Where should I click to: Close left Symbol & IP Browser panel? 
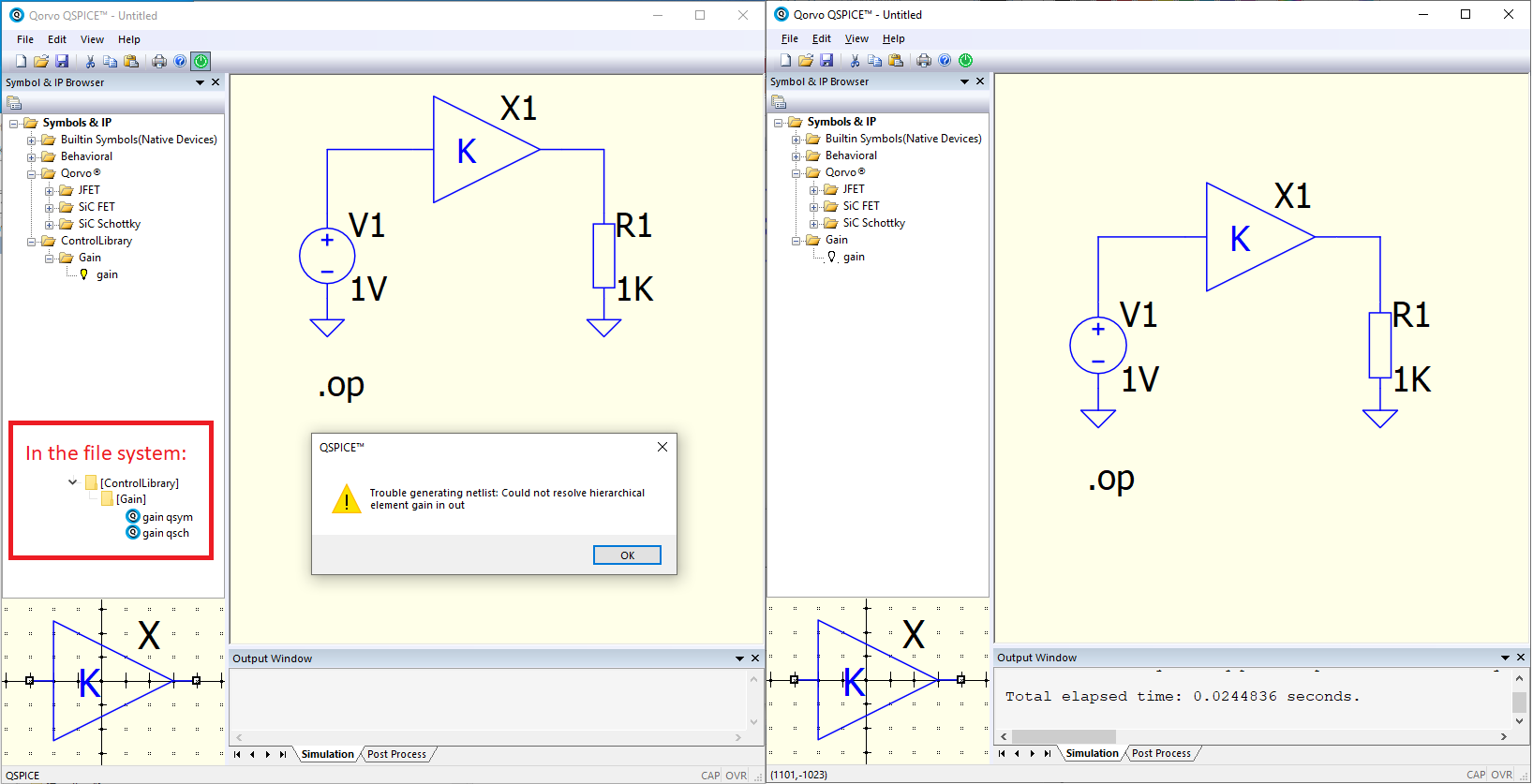pyautogui.click(x=216, y=82)
